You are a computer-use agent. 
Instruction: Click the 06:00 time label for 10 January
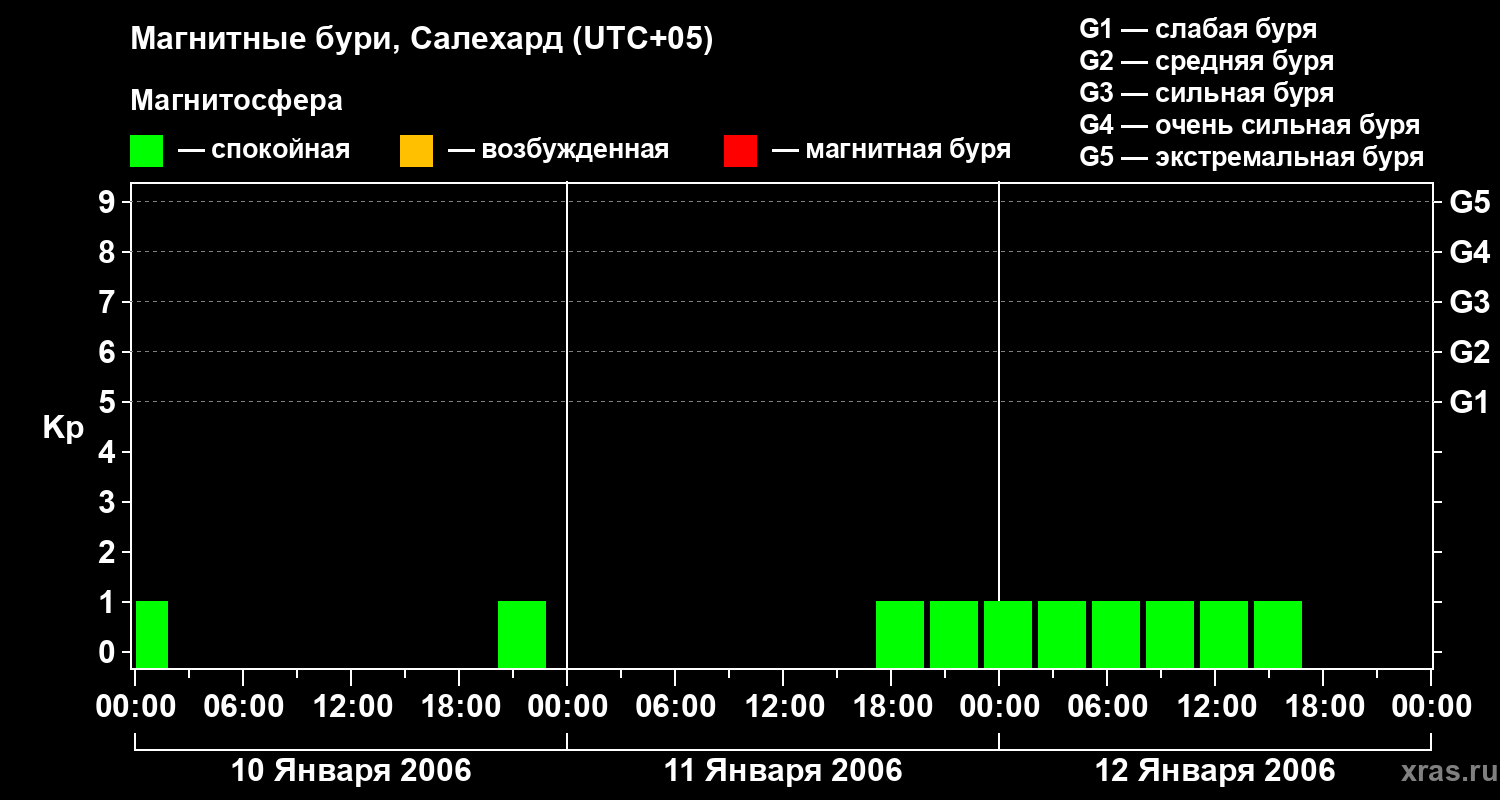(243, 706)
